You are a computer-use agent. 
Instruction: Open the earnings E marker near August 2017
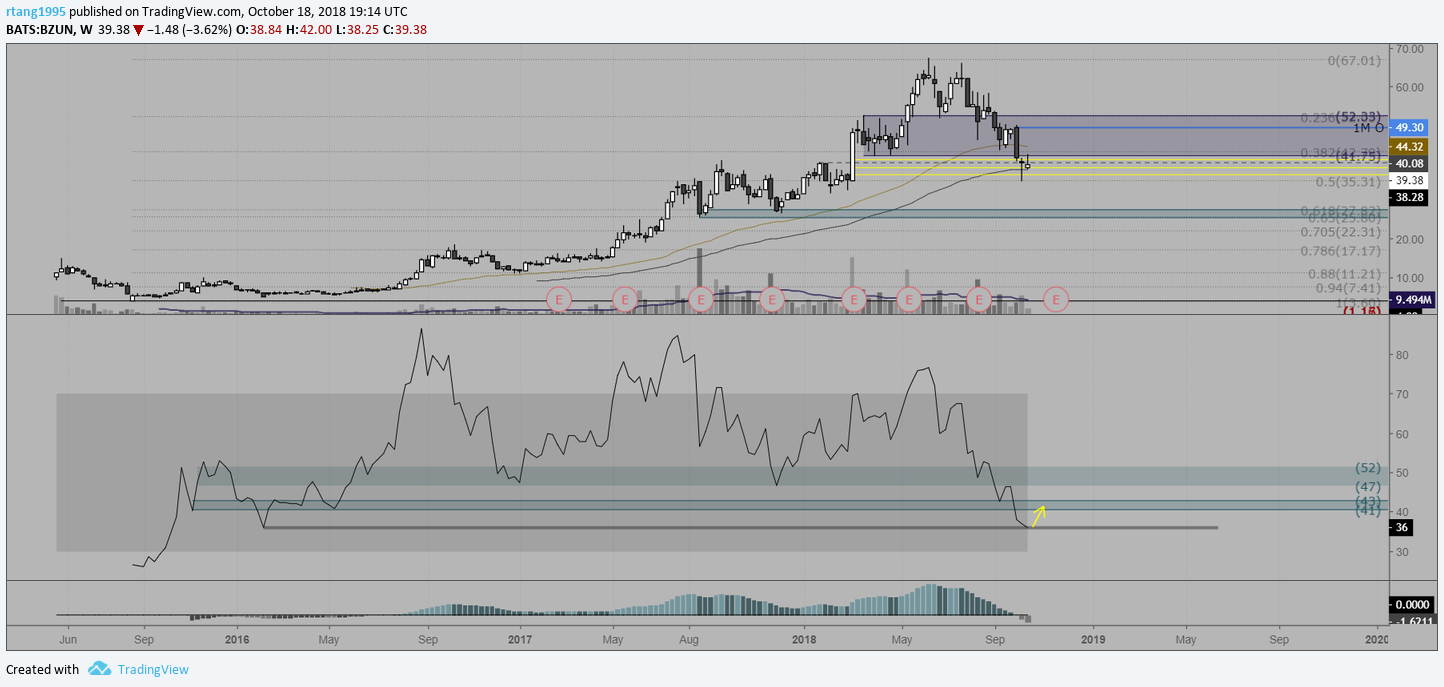click(700, 298)
